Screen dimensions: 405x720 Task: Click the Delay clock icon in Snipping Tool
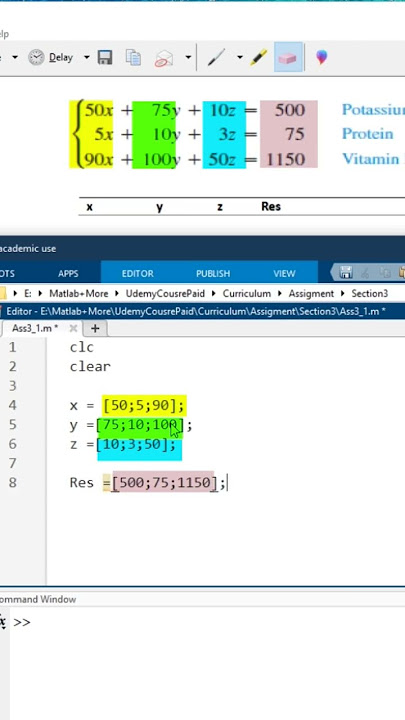[36, 57]
